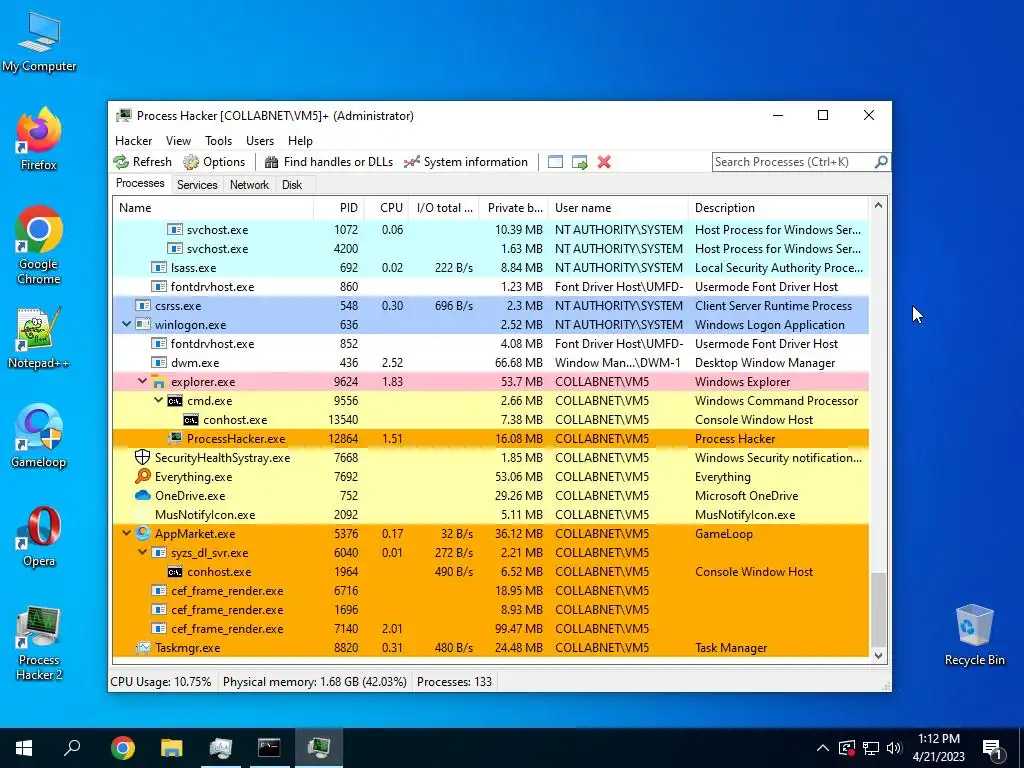Viewport: 1024px width, 768px height.
Task: Open the Help menu
Action: point(300,141)
